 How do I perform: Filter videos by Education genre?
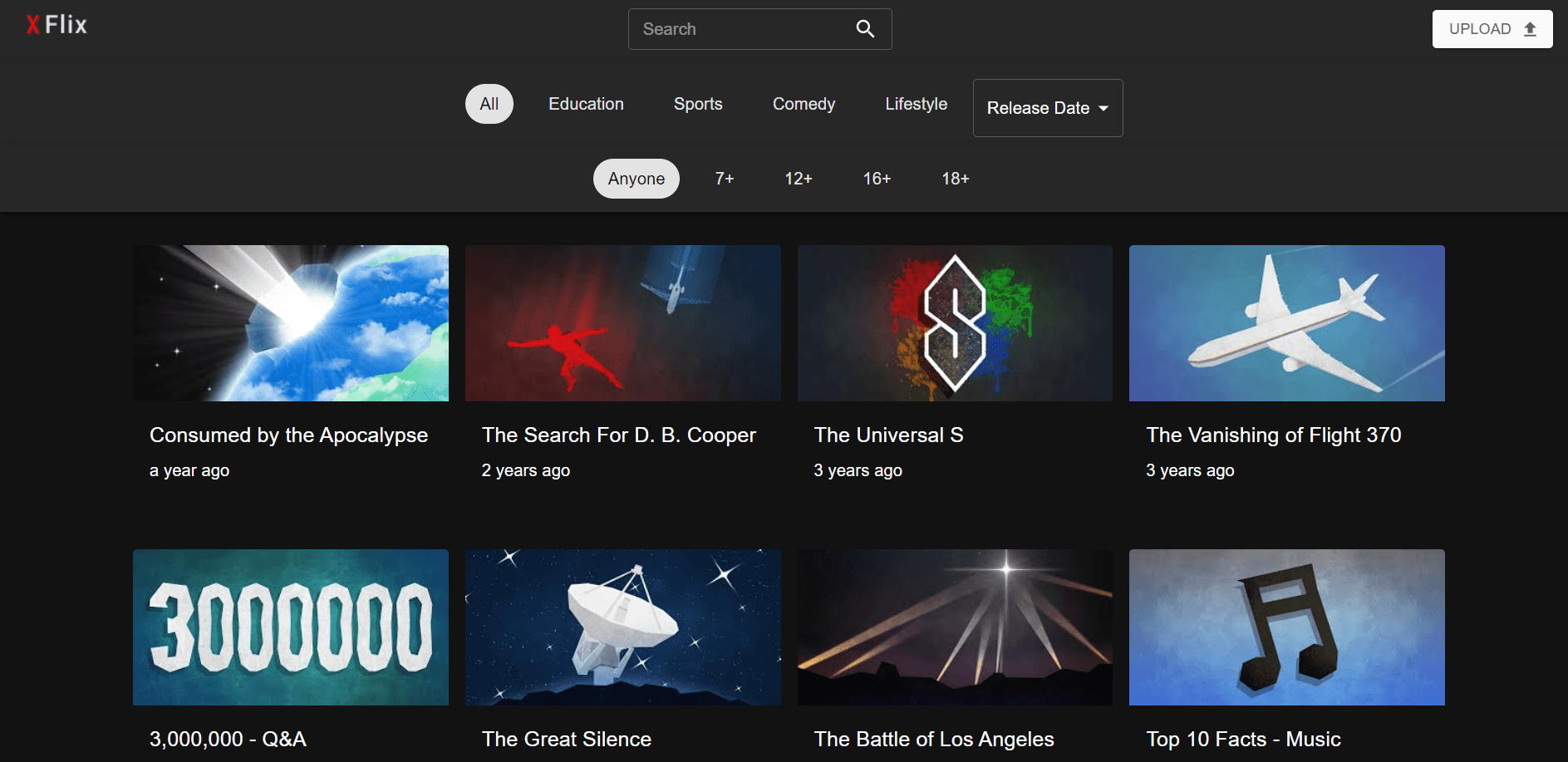586,104
